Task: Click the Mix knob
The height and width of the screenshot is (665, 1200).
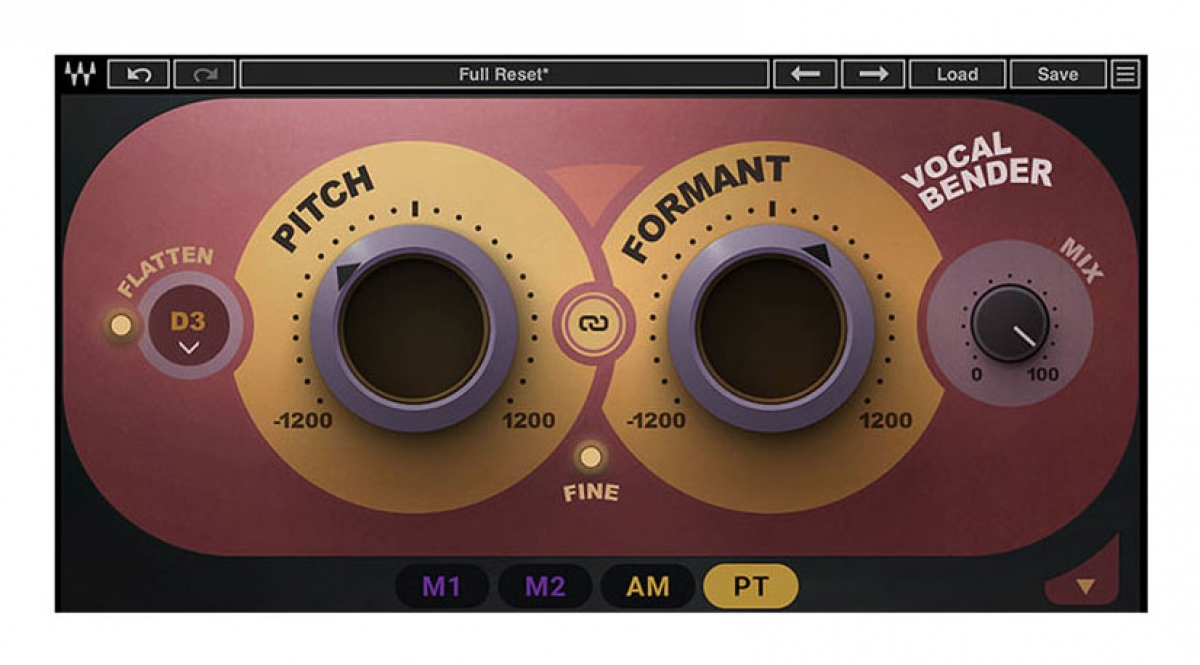Action: (x=1010, y=323)
